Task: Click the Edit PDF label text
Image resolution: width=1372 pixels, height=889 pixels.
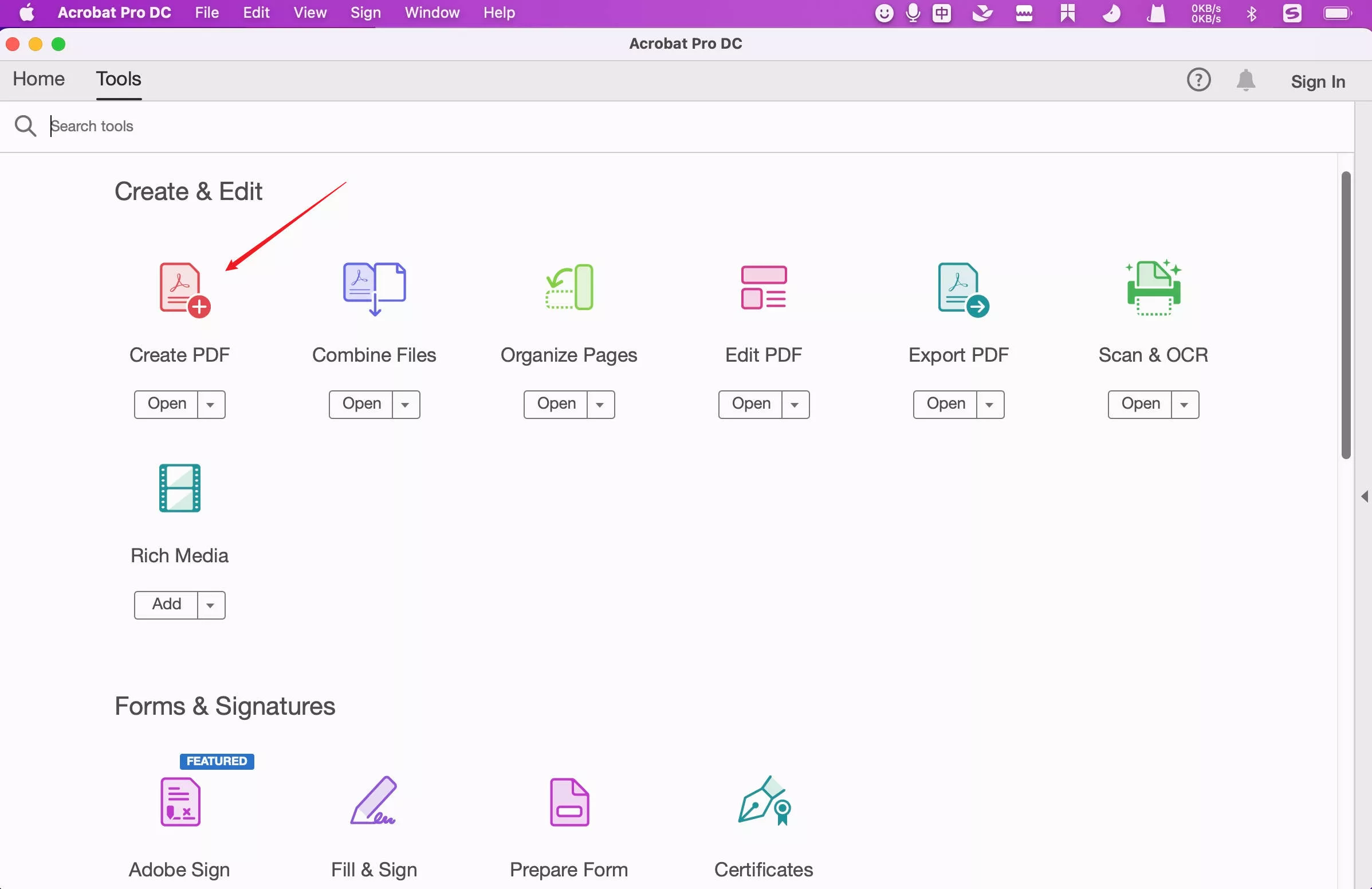Action: [x=764, y=355]
